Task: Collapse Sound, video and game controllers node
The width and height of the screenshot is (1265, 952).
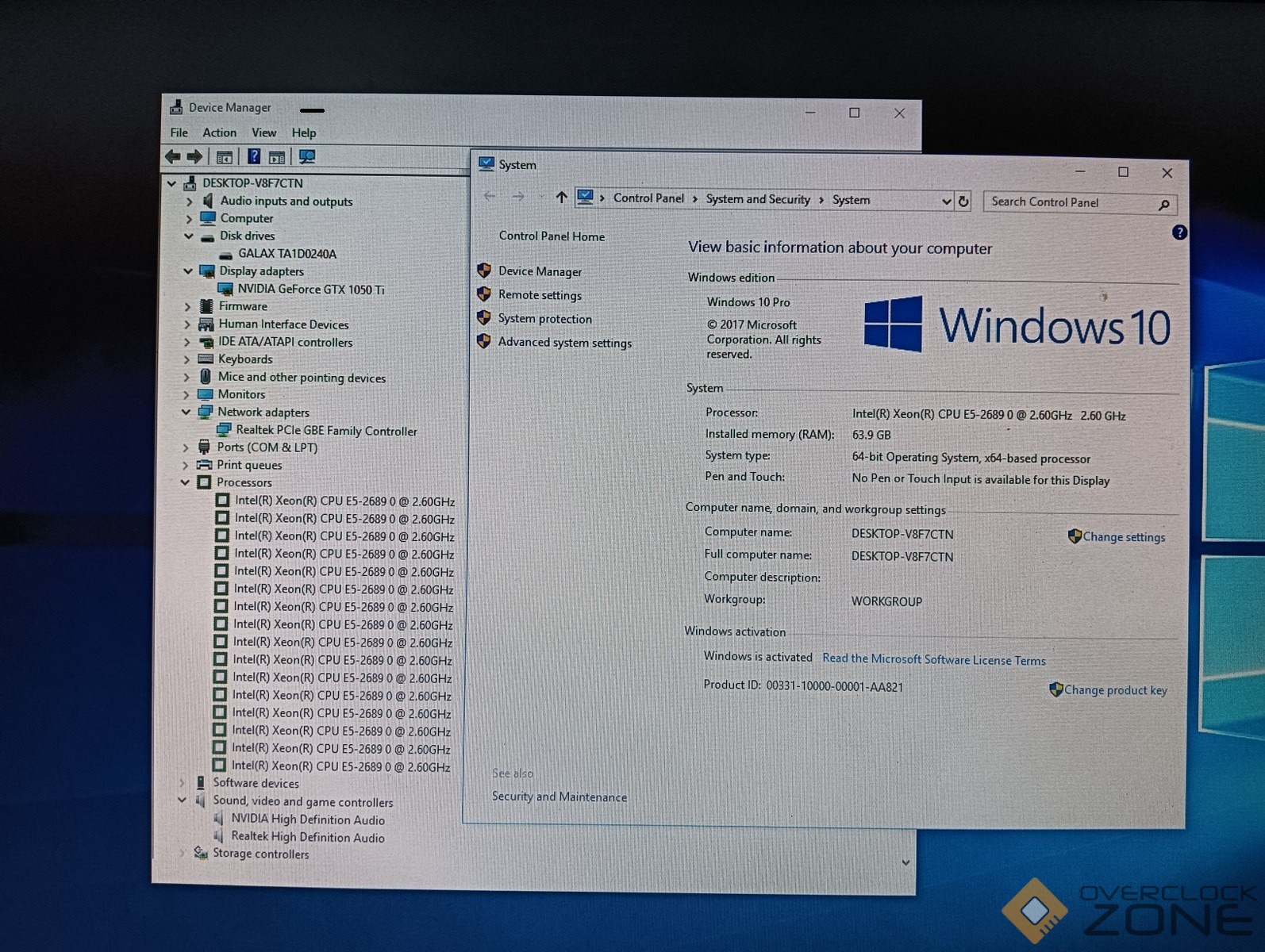Action: [183, 800]
